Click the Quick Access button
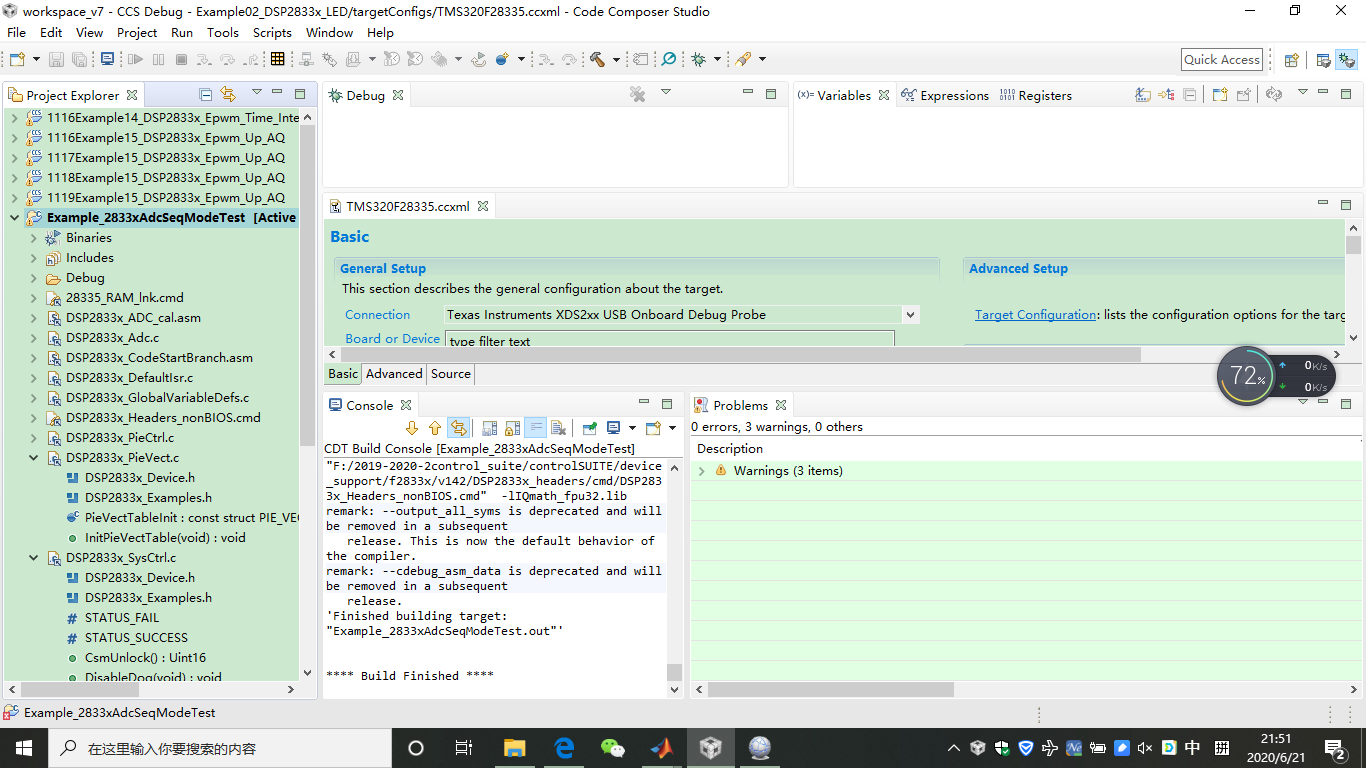 coord(1221,59)
